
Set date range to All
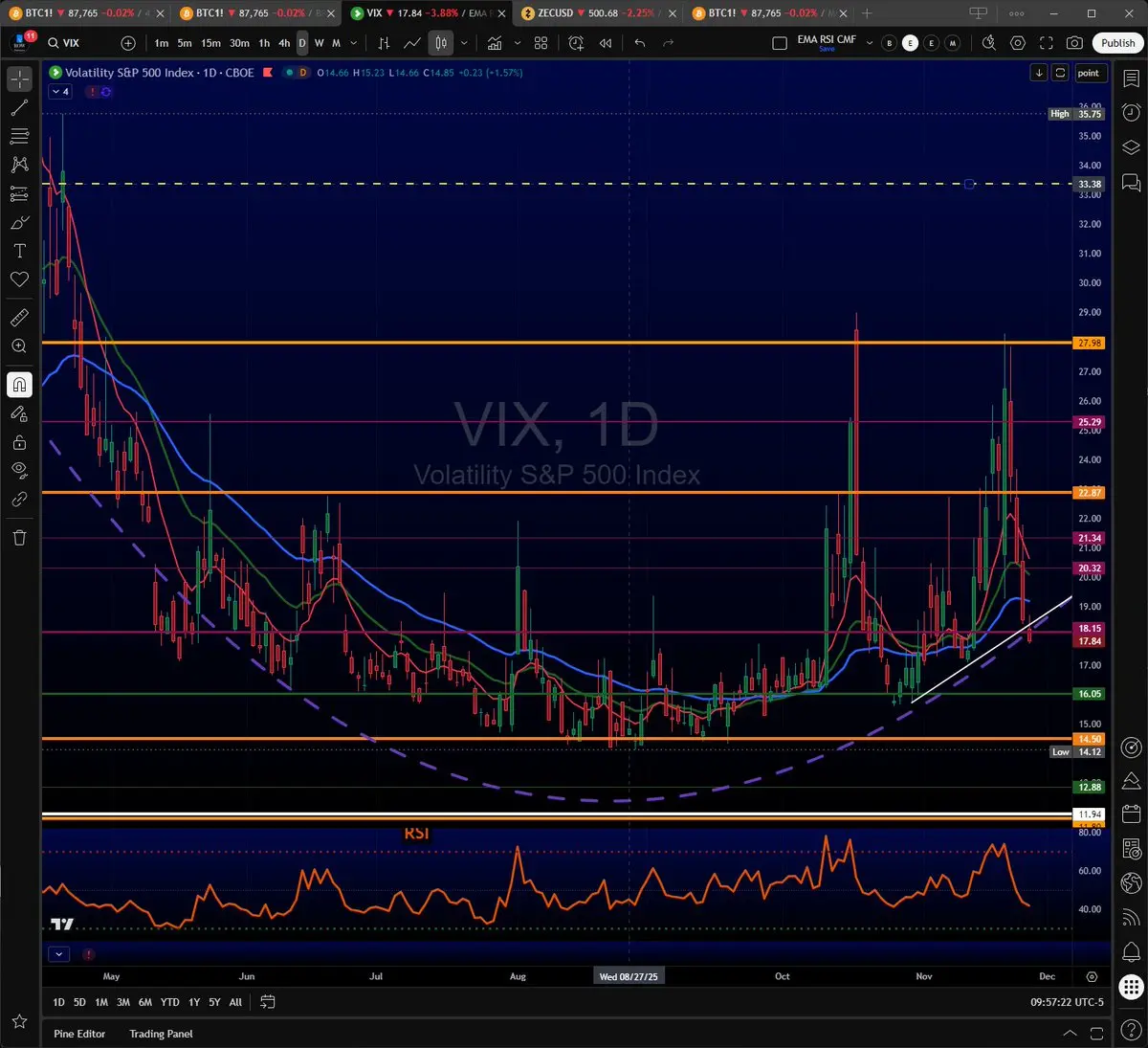[235, 1002]
